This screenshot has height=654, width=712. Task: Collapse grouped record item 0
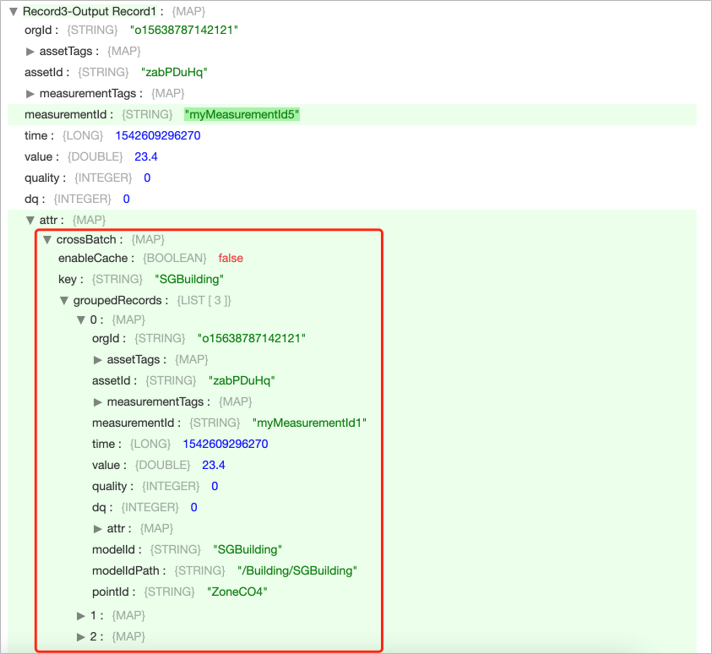click(82, 320)
